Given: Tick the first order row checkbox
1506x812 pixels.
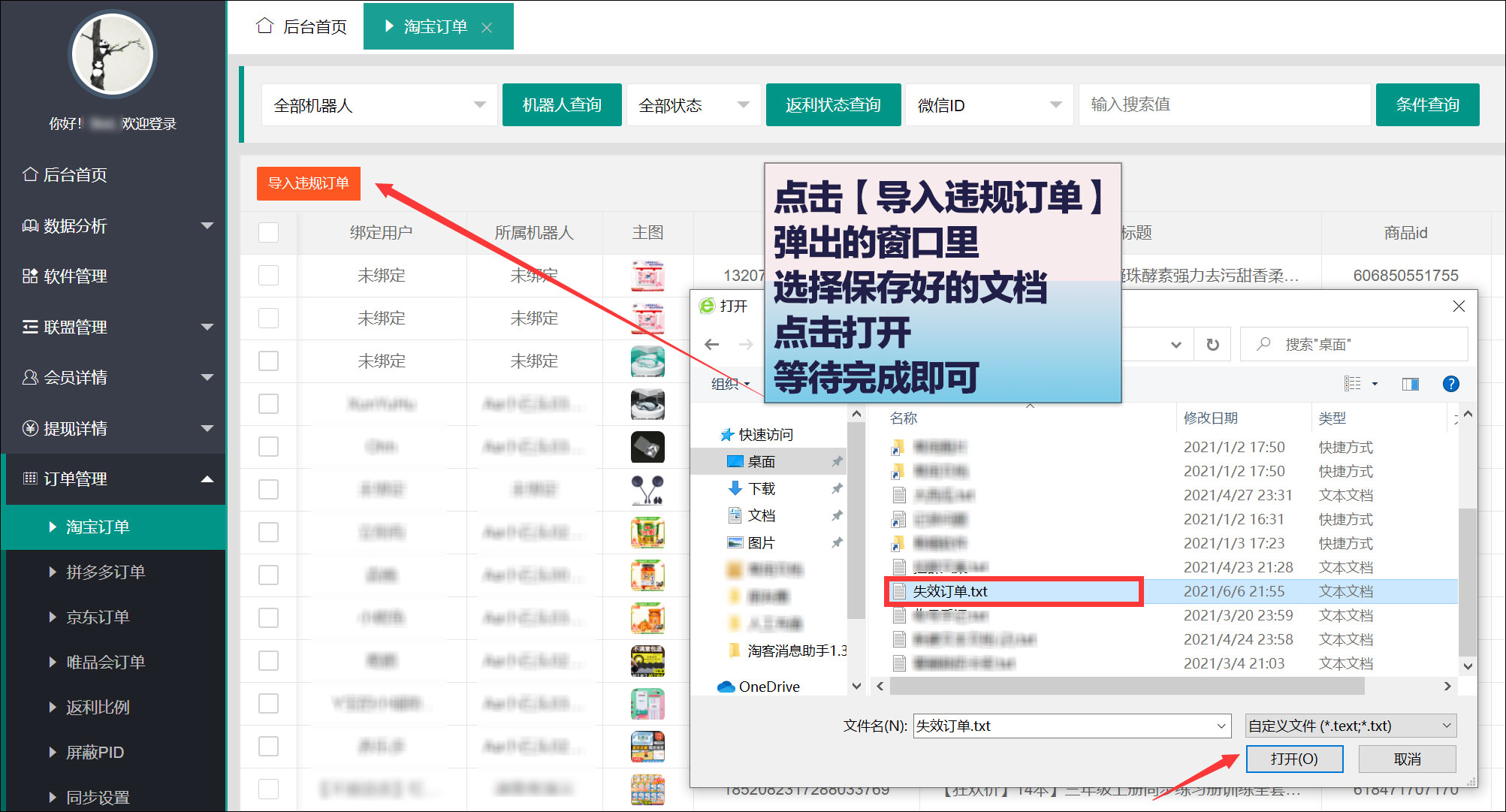Looking at the screenshot, I should click(268, 276).
